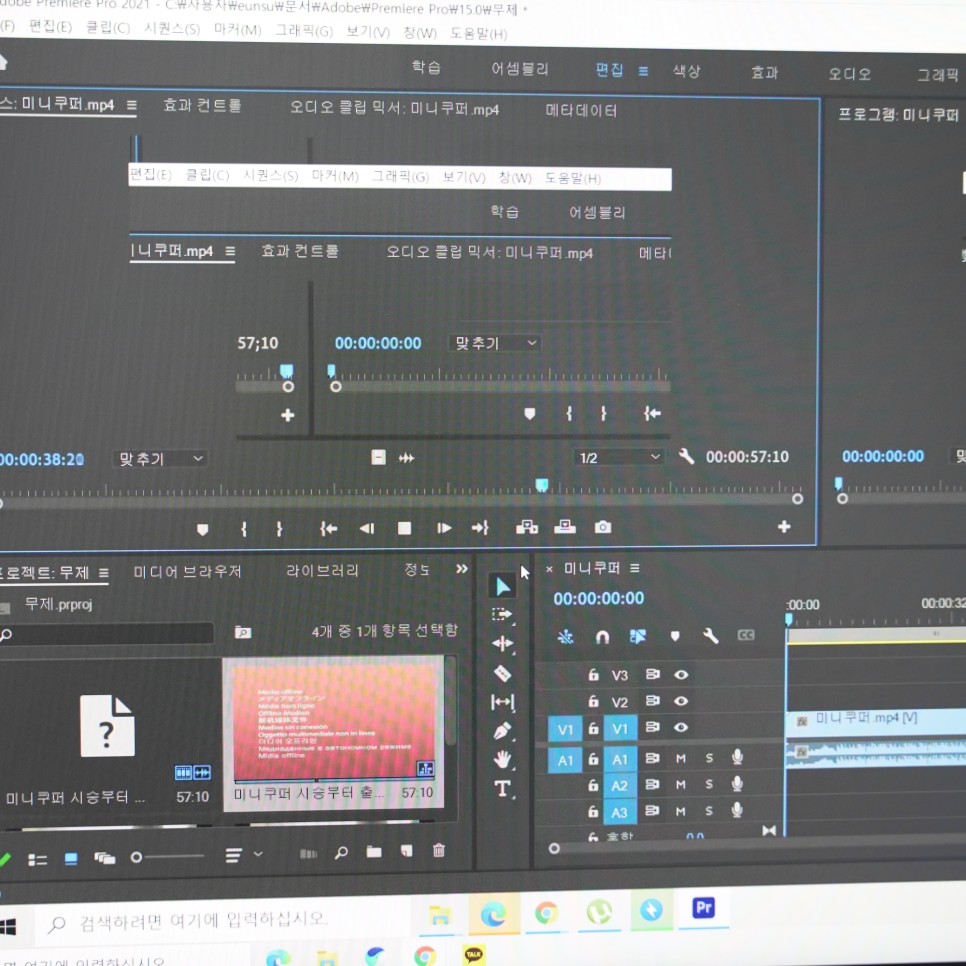Mute audio track A1
Image resolution: width=966 pixels, height=966 pixels.
tap(681, 758)
